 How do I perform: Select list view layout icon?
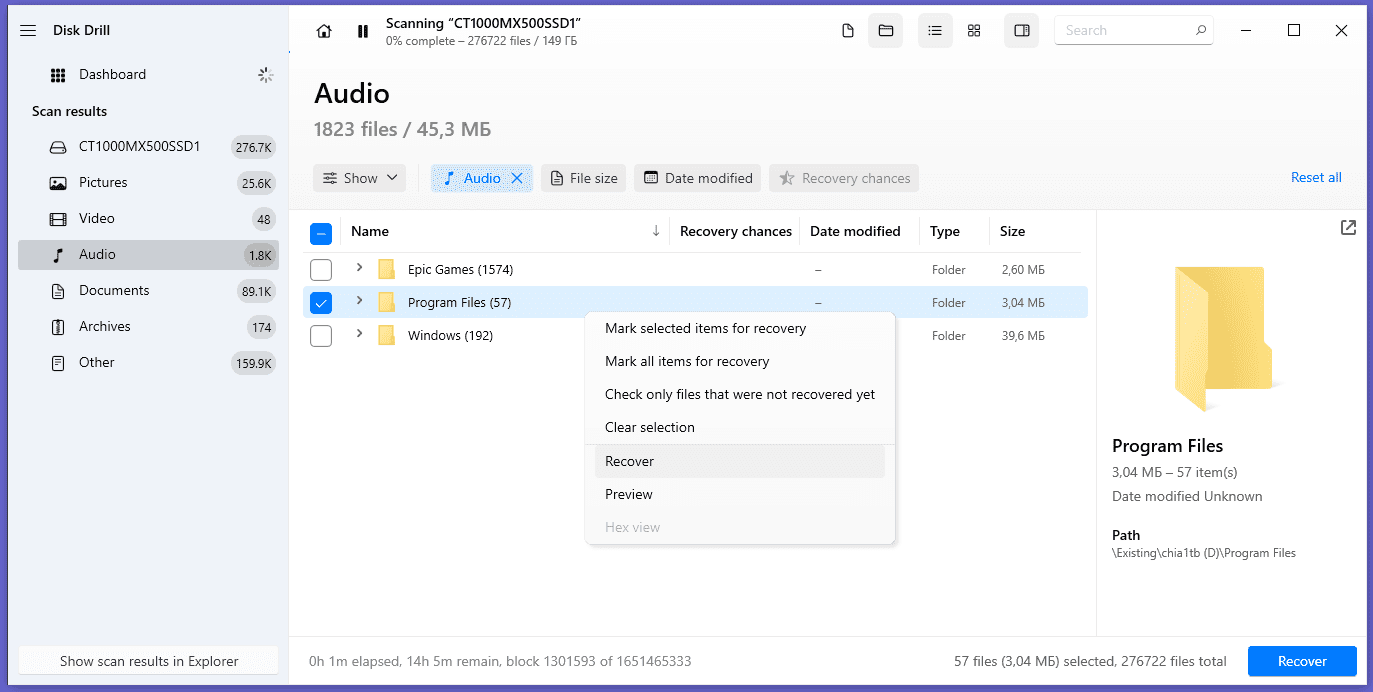935,31
